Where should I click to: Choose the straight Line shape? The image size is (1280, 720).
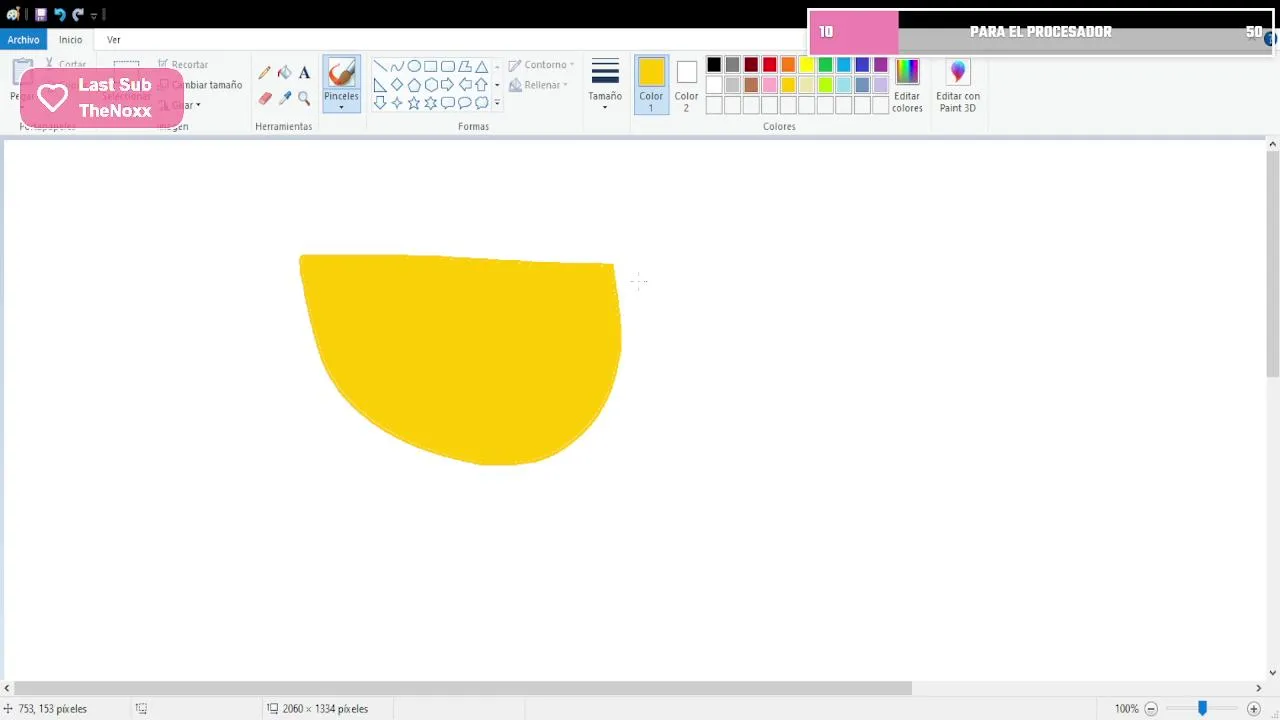click(380, 66)
